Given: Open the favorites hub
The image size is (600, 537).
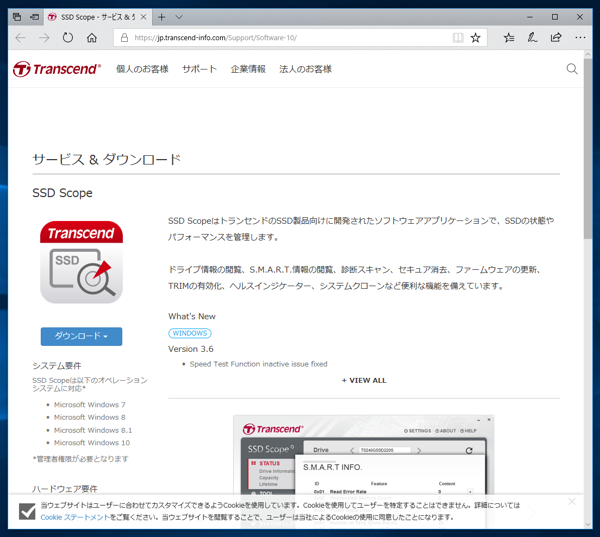Looking at the screenshot, I should pyautogui.click(x=509, y=38).
